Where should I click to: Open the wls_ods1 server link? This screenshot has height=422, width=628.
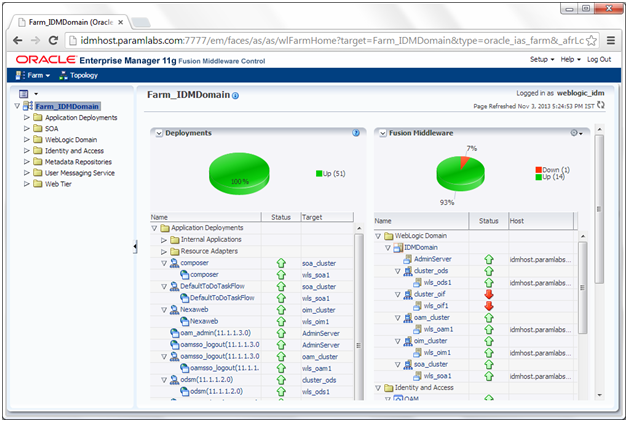(437, 283)
